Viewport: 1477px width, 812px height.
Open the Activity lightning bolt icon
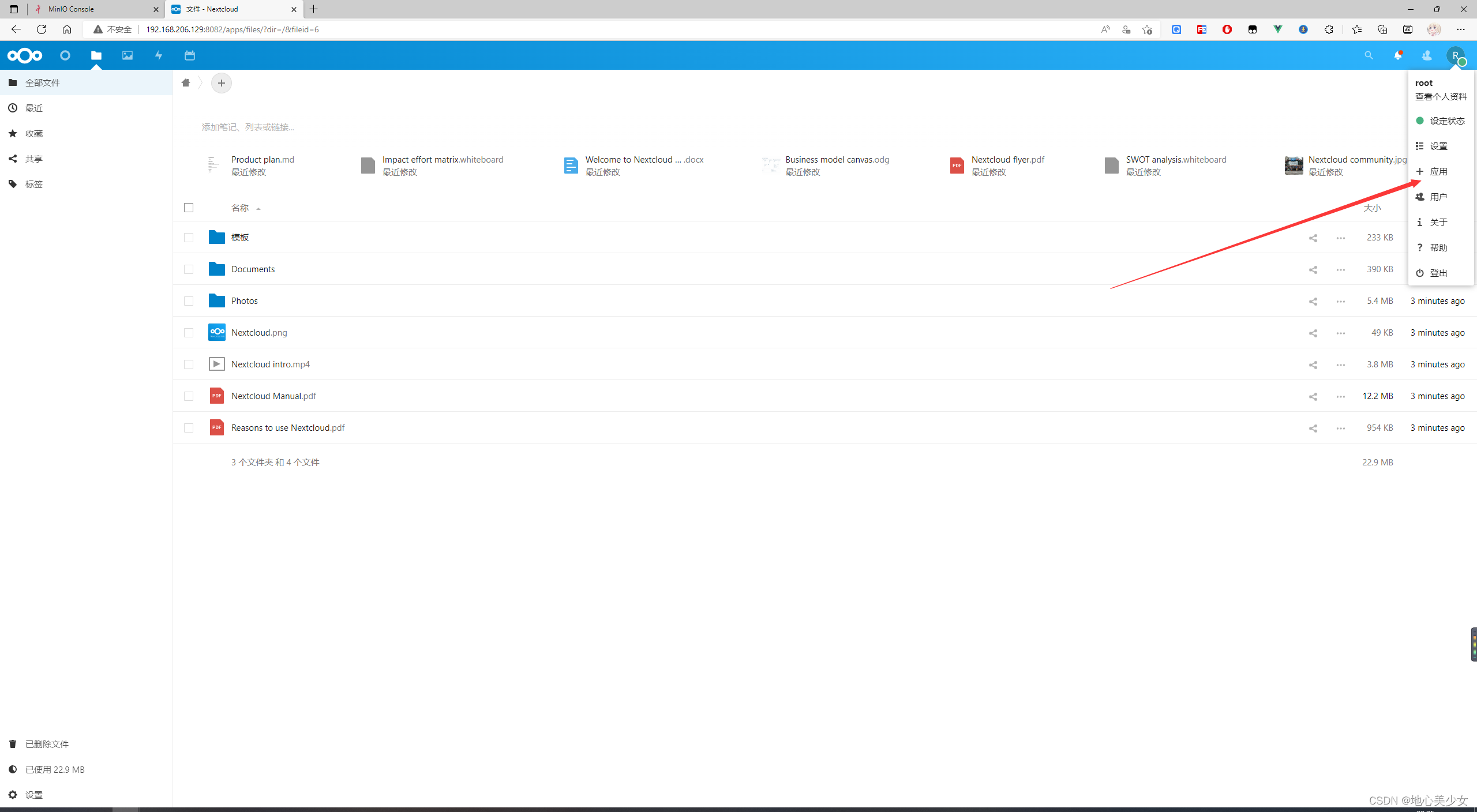click(159, 55)
